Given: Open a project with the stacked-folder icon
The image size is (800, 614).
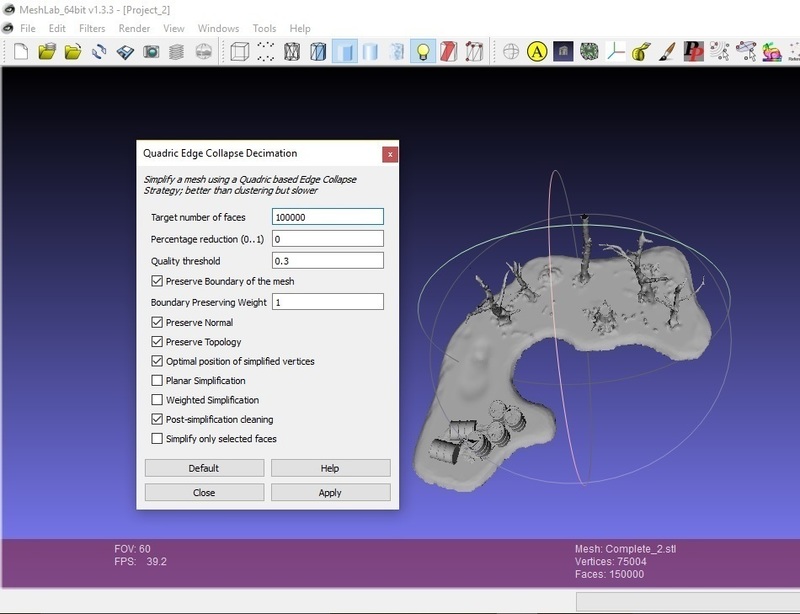Looking at the screenshot, I should click(x=47, y=52).
